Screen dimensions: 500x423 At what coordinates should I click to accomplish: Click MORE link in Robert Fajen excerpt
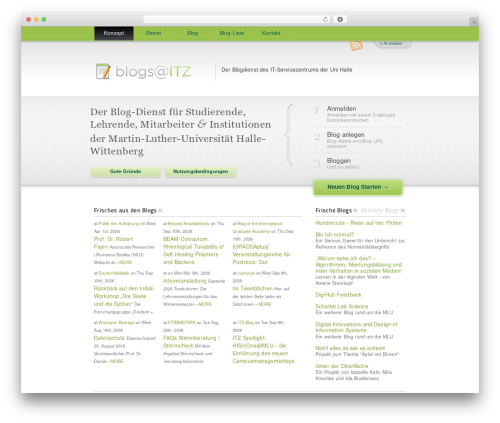coord(125,263)
